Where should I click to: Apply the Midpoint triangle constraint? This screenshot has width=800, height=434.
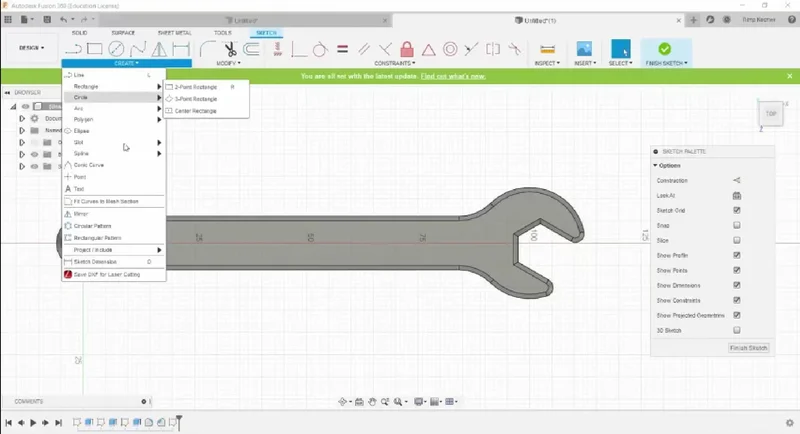(x=429, y=49)
